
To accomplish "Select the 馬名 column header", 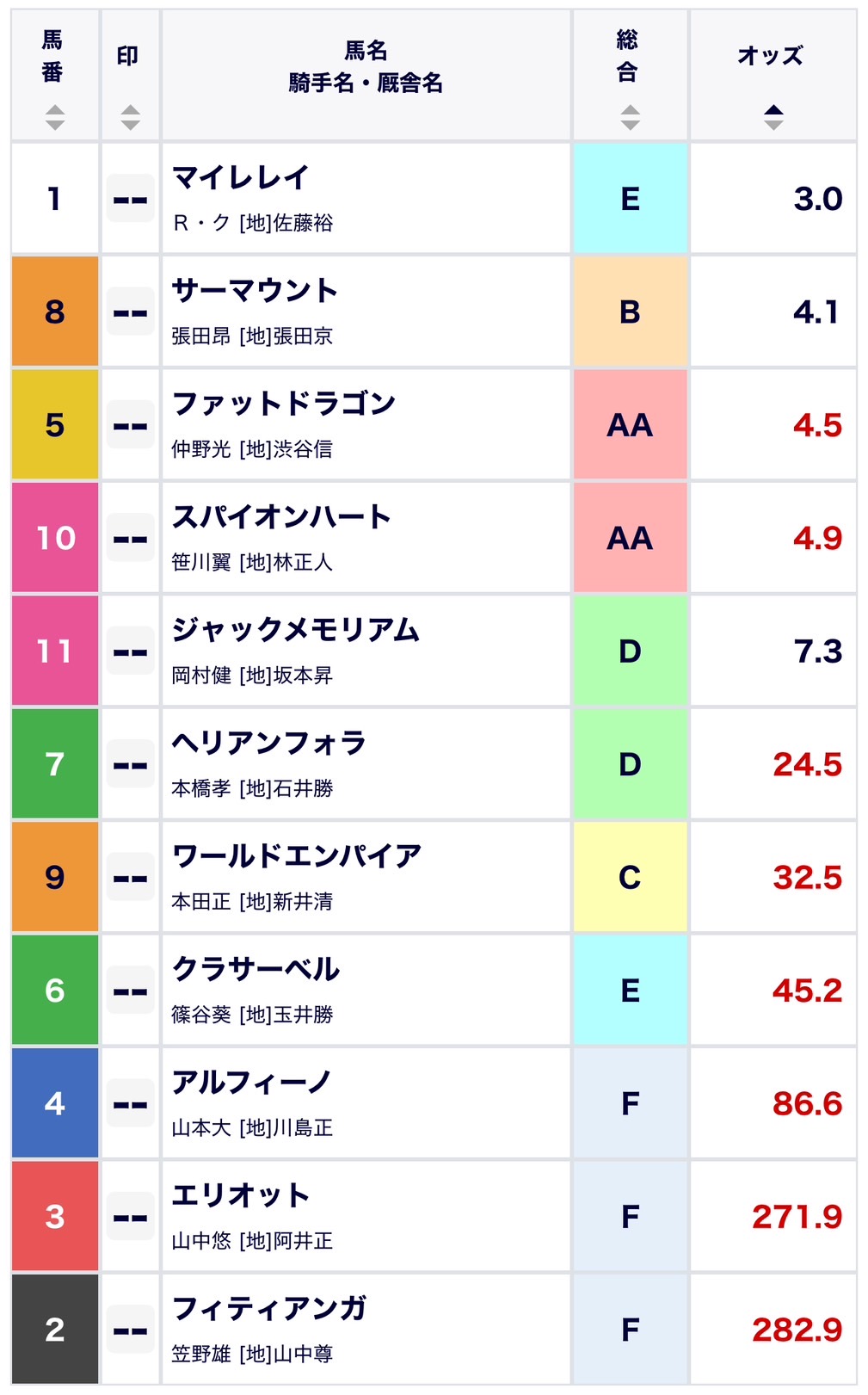I will [366, 51].
